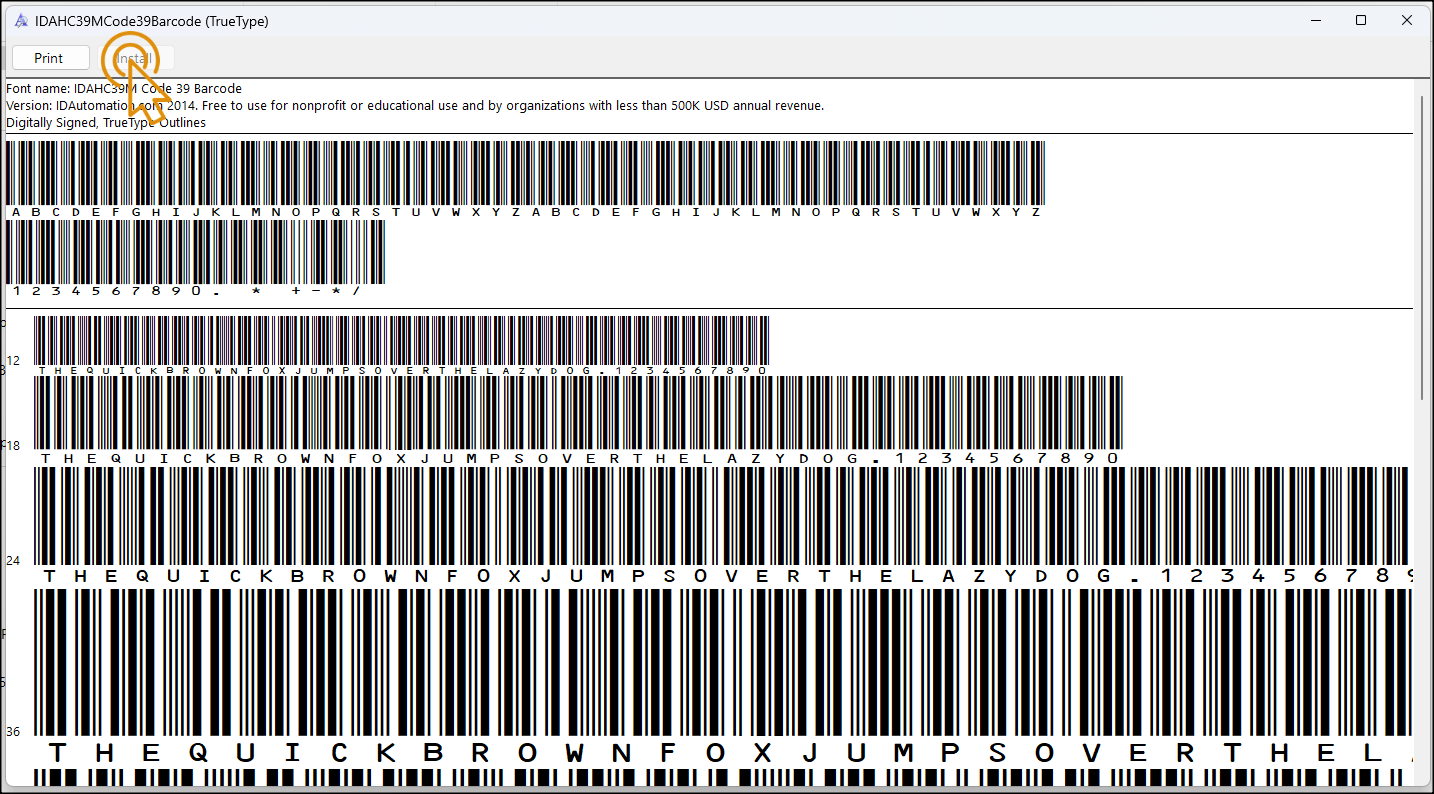Maximize the font preview window

pyautogui.click(x=1361, y=20)
